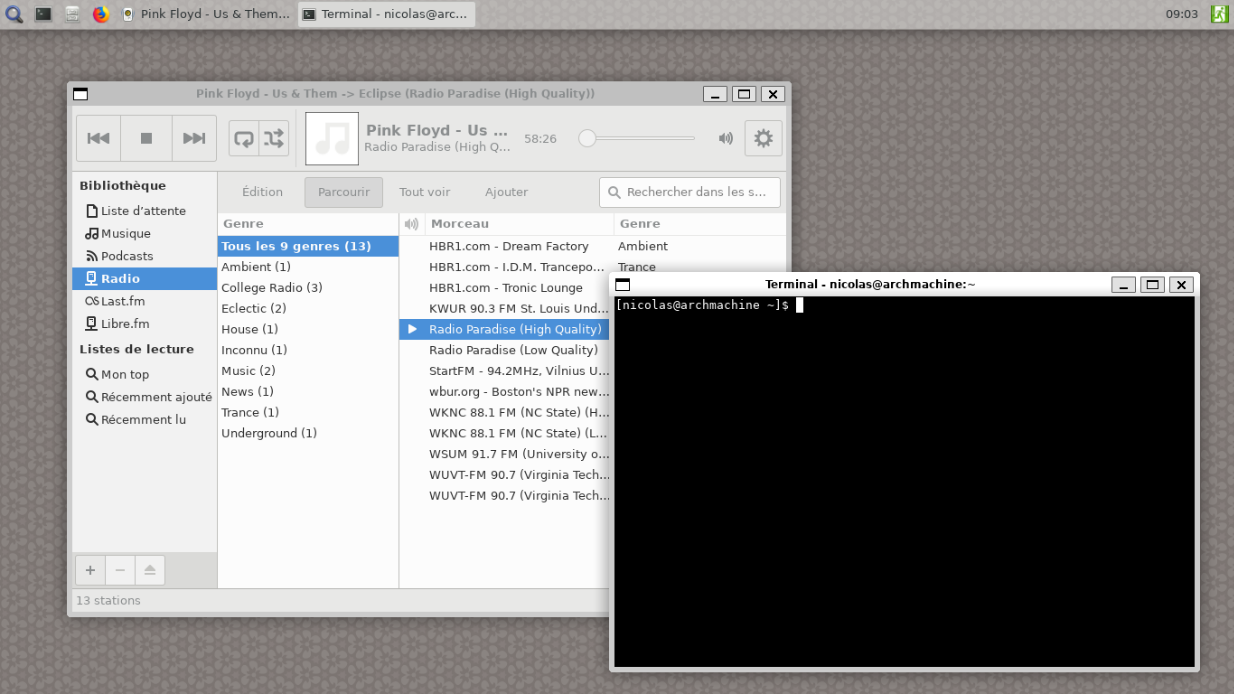1234x694 pixels.
Task: Toggle the Édition button
Action: (x=262, y=192)
